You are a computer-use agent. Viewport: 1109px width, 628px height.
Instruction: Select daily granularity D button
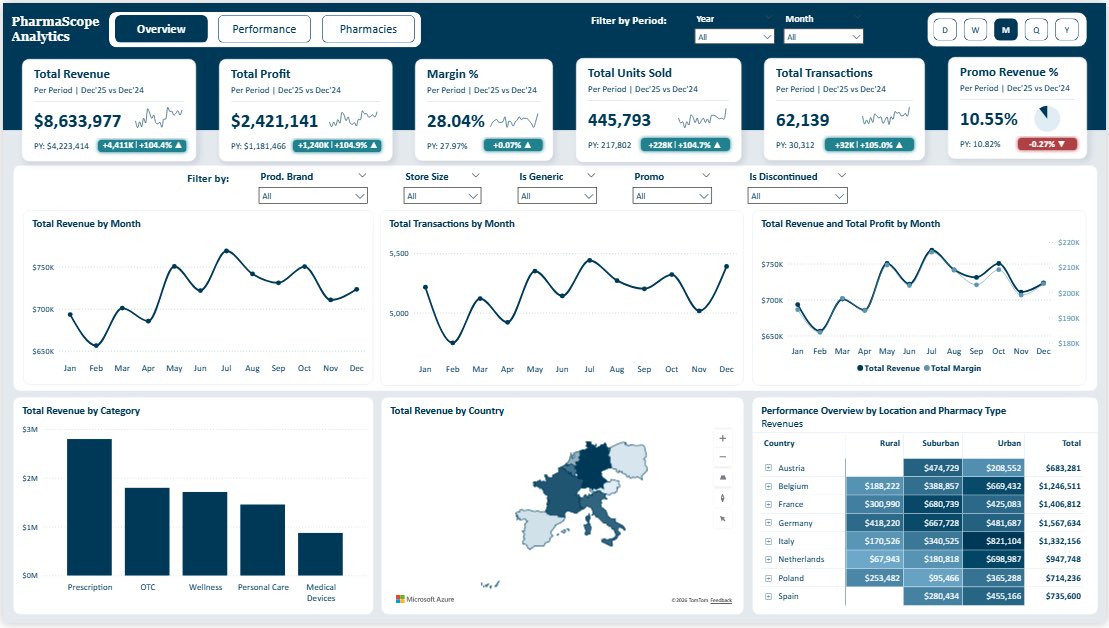point(945,30)
